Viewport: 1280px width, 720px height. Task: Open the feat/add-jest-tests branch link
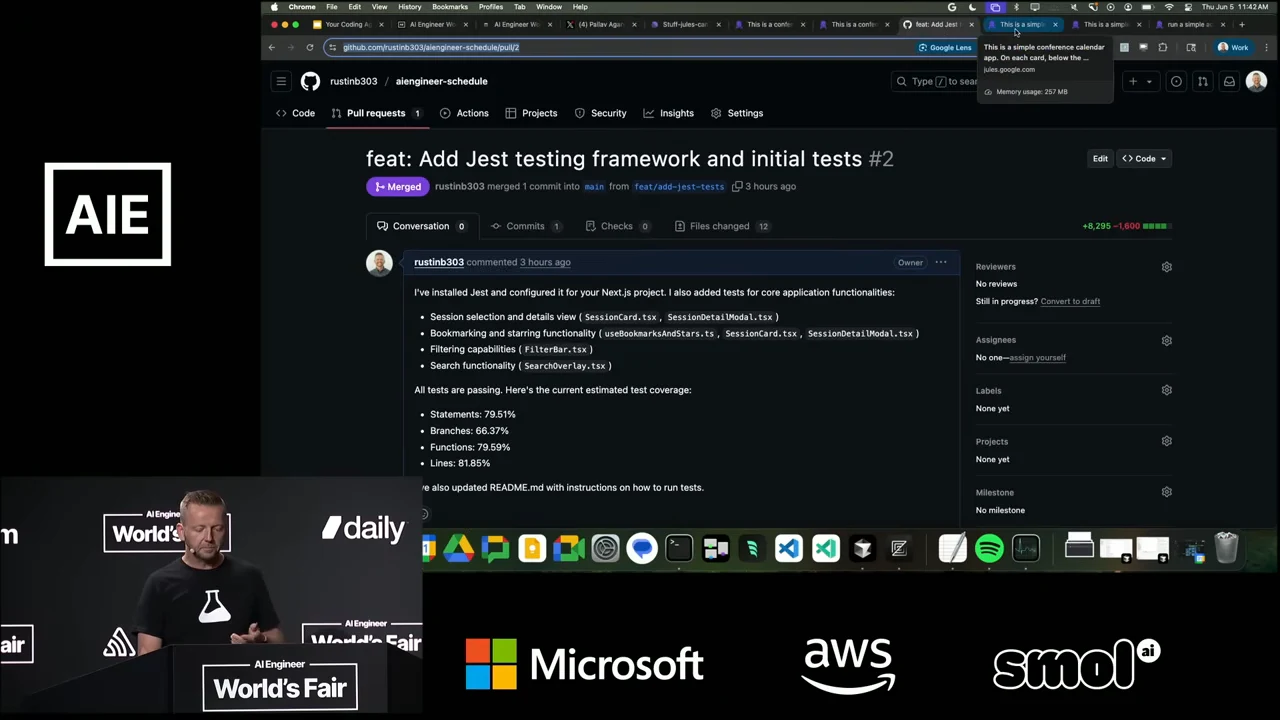click(679, 187)
